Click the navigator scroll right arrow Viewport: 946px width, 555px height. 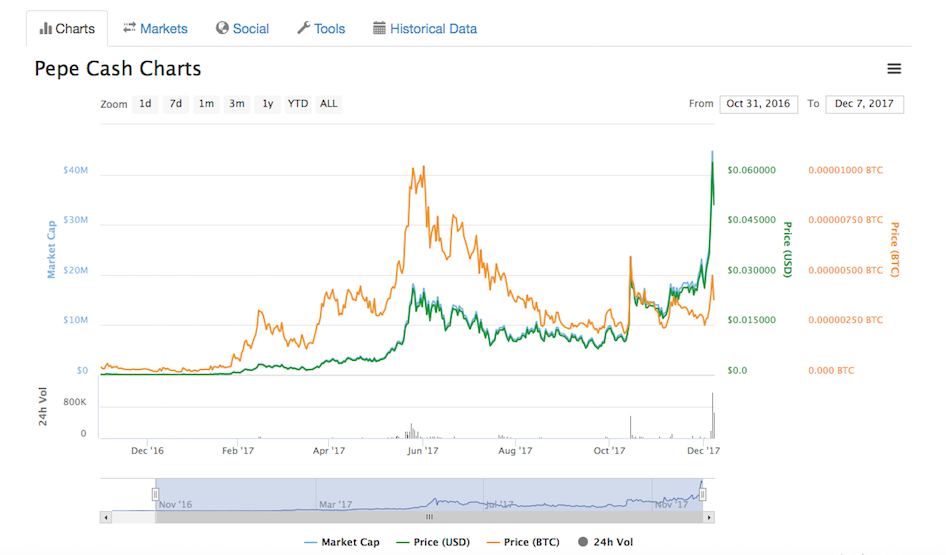tap(709, 517)
